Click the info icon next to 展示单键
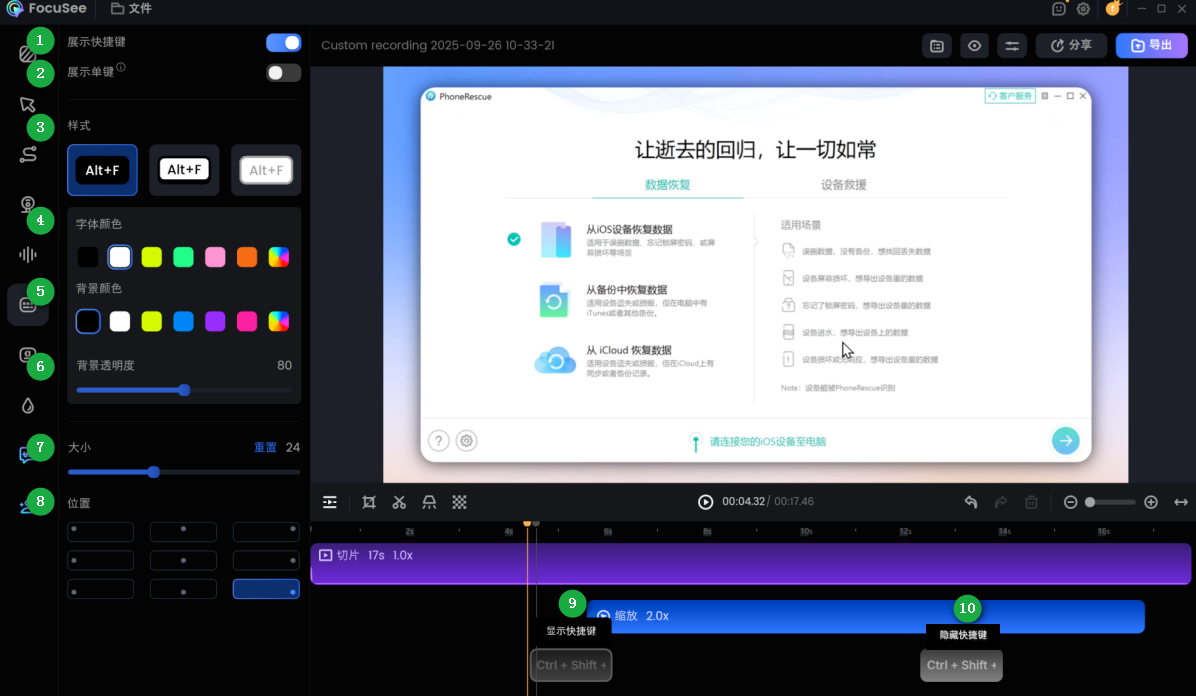Screen dimensions: 1196x696 click(121, 67)
